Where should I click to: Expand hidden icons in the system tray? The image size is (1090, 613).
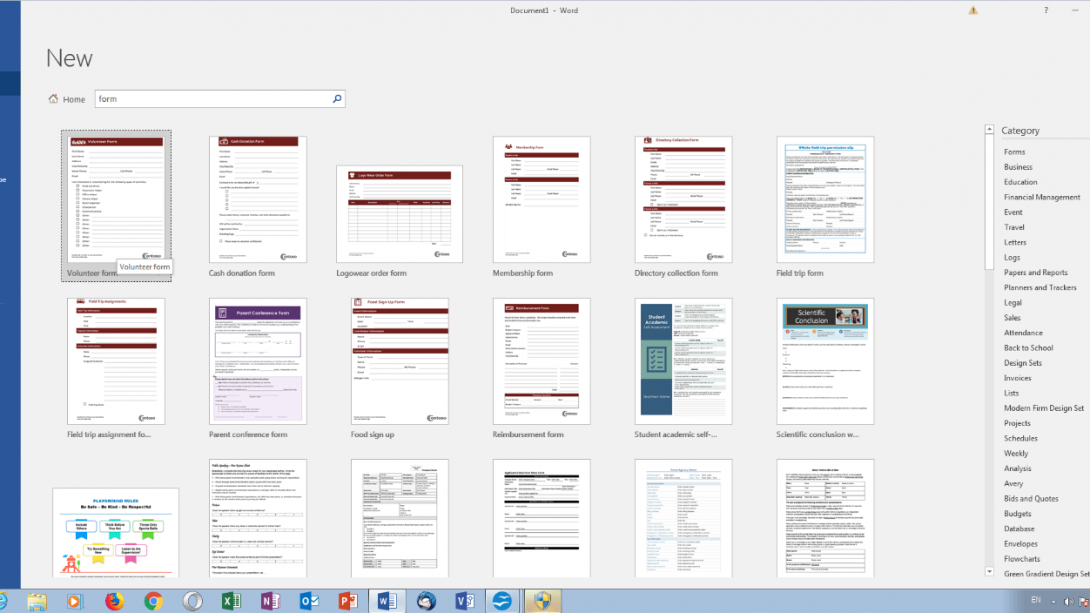tap(1054, 602)
